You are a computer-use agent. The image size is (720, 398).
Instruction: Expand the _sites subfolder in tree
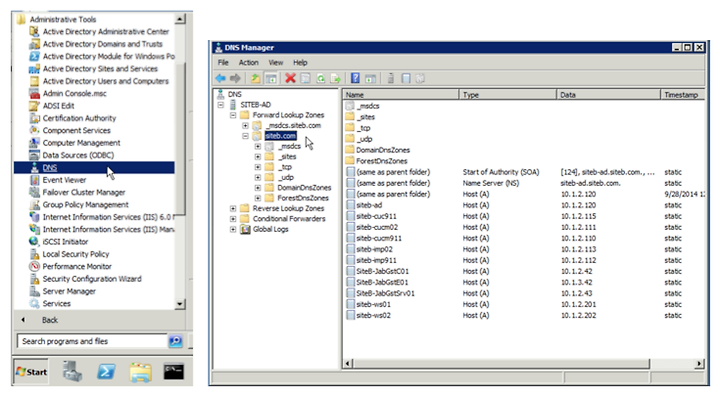258,157
